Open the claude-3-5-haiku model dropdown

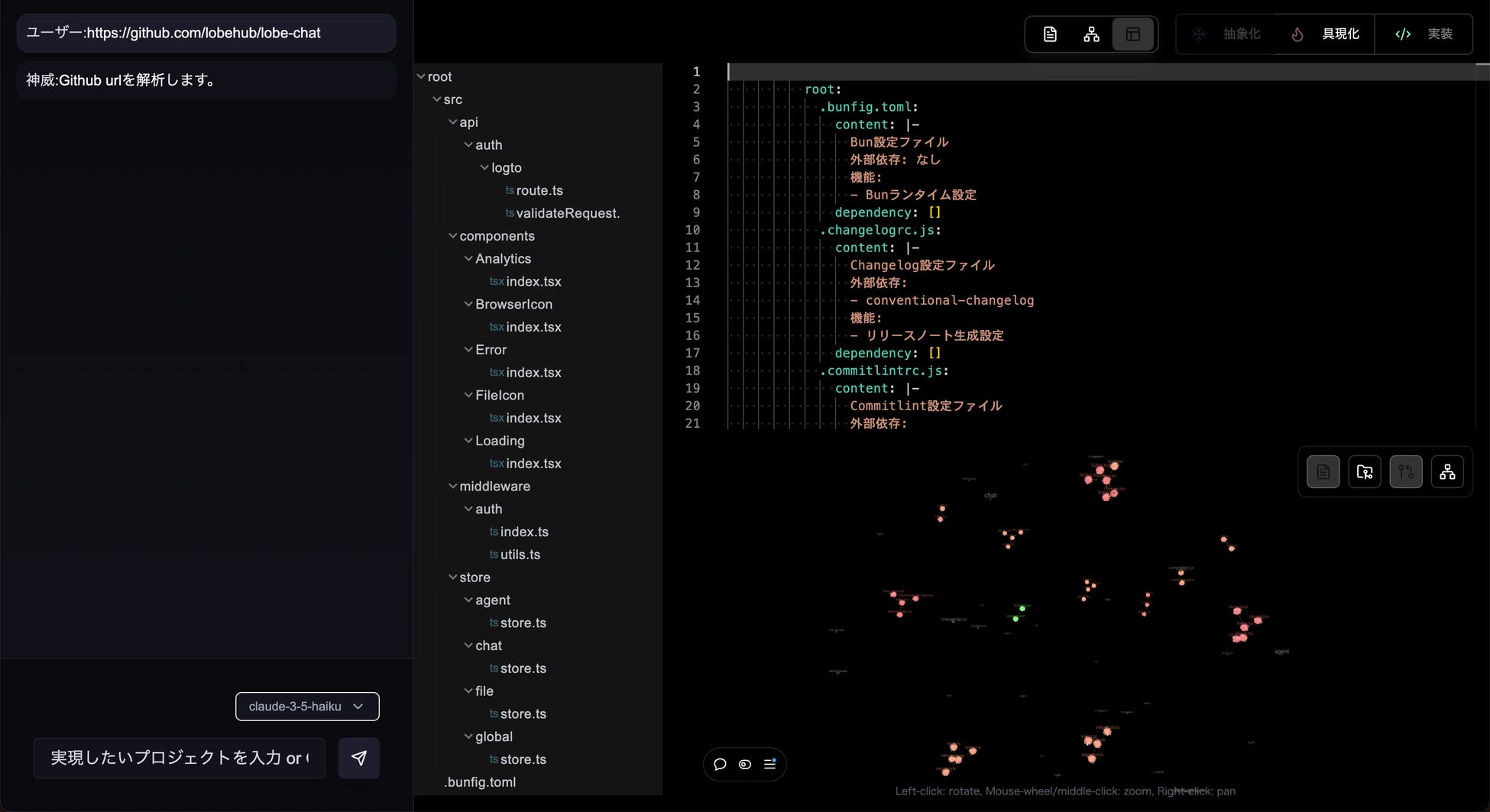(x=307, y=707)
